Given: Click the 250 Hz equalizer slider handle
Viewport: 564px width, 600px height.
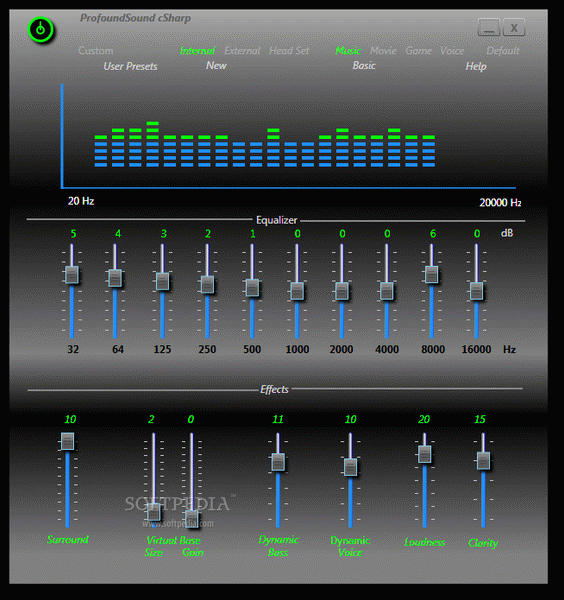Looking at the screenshot, I should 207,285.
